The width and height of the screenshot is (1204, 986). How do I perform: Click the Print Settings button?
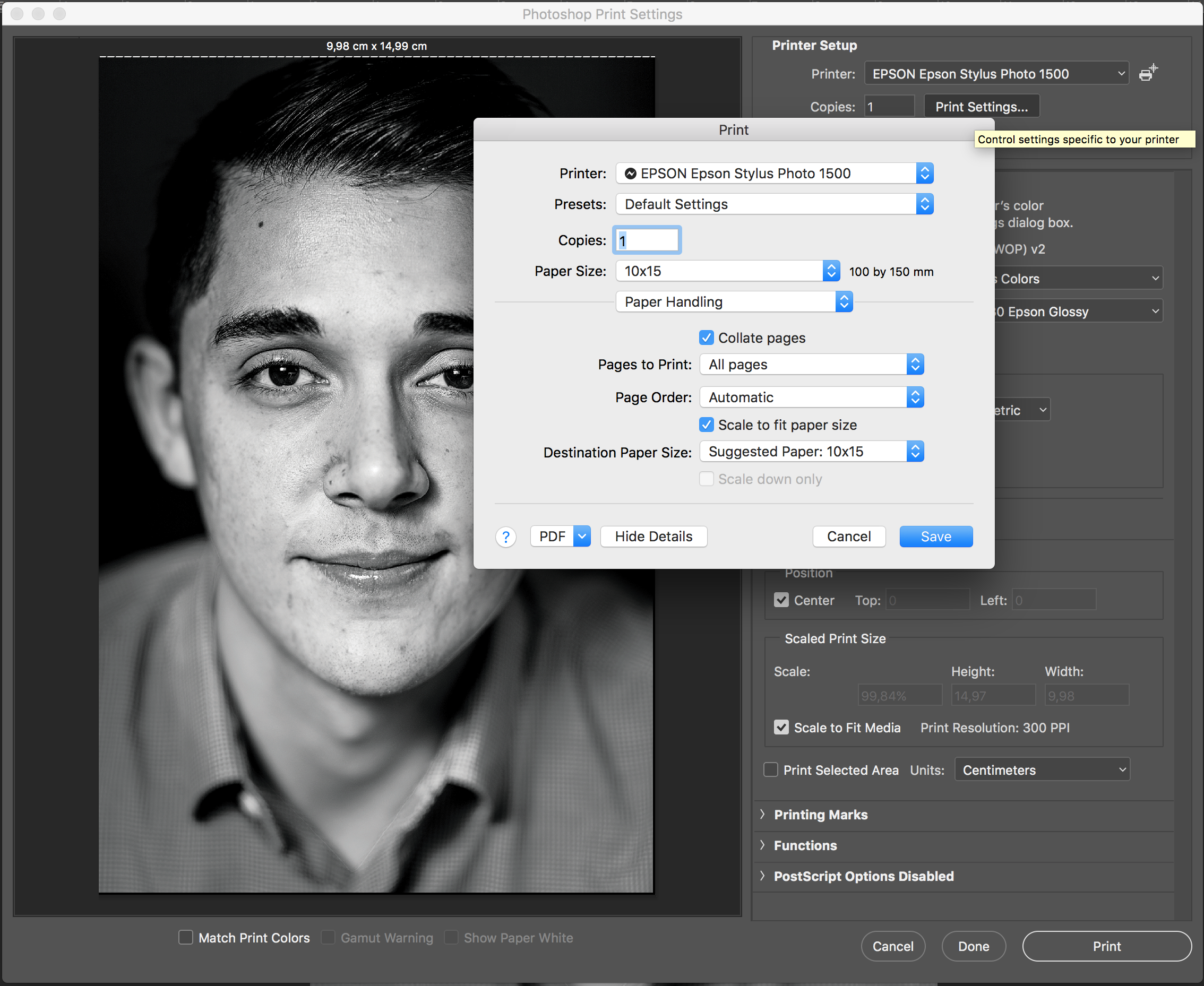980,106
